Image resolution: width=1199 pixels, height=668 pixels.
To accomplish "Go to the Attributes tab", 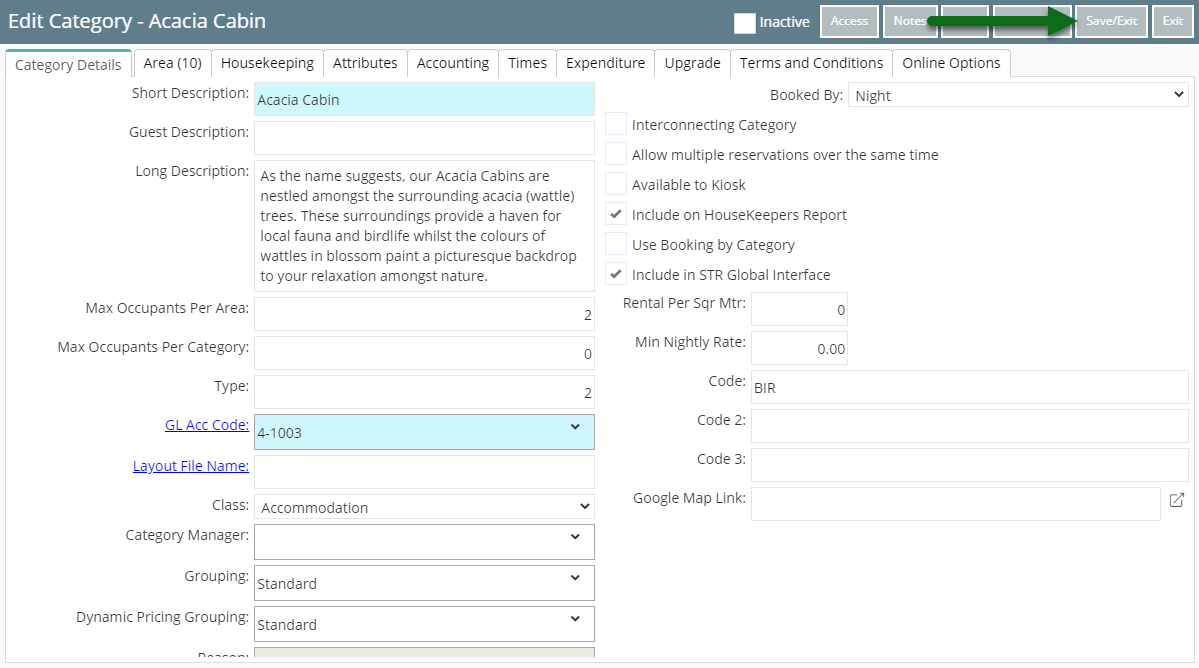I will click(x=366, y=63).
